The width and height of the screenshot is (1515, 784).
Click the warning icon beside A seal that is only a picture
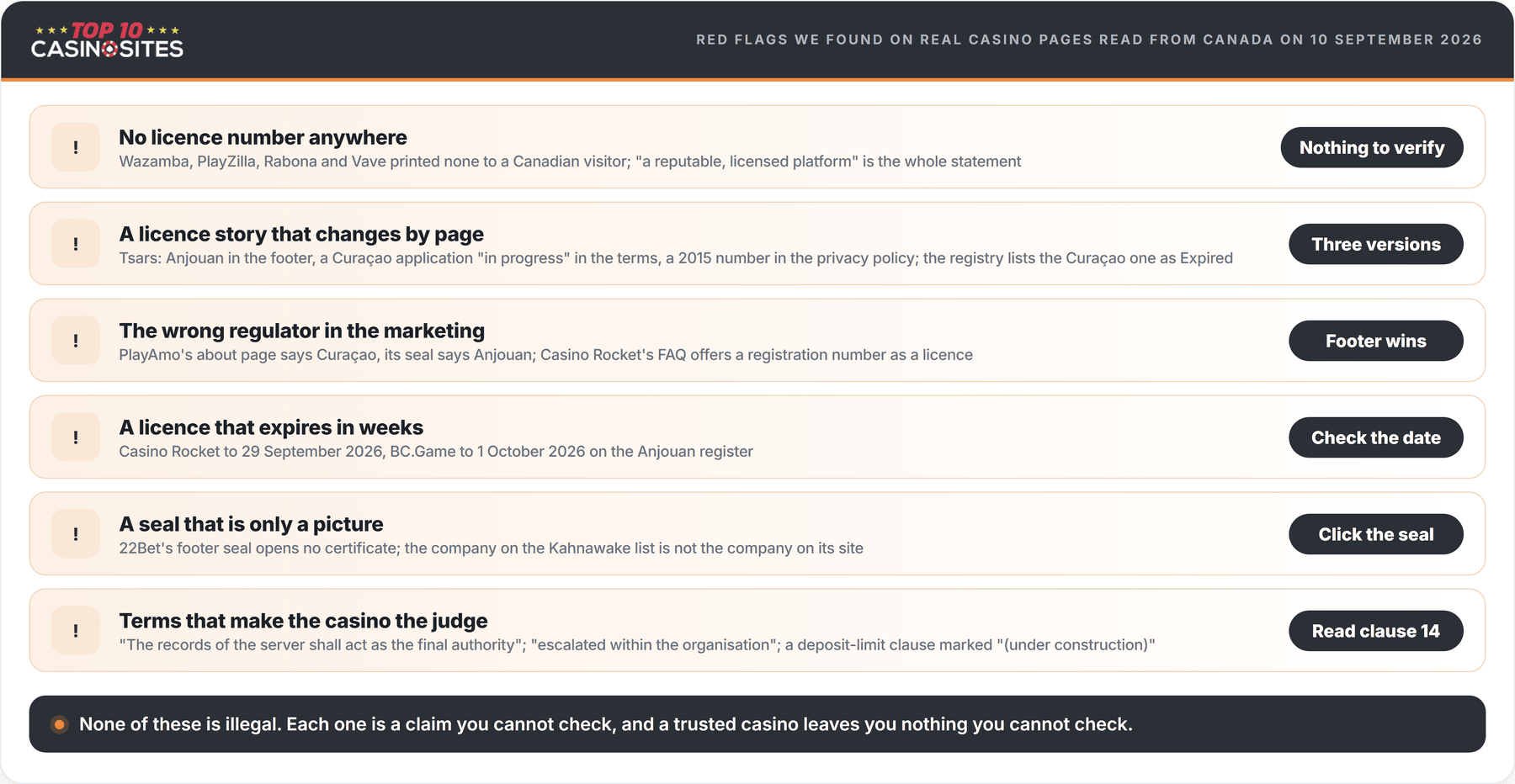[76, 534]
